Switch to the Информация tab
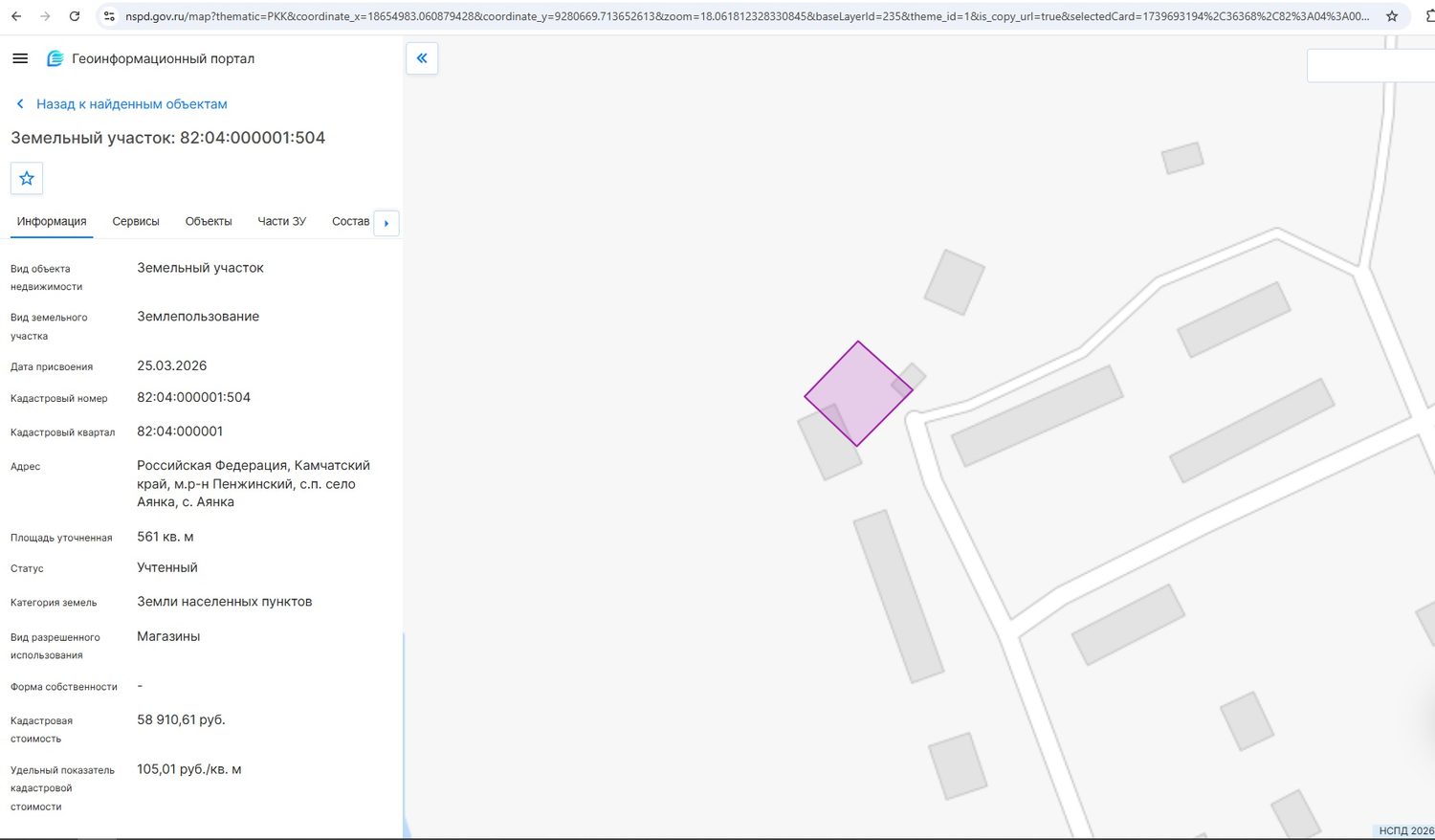 (52, 221)
